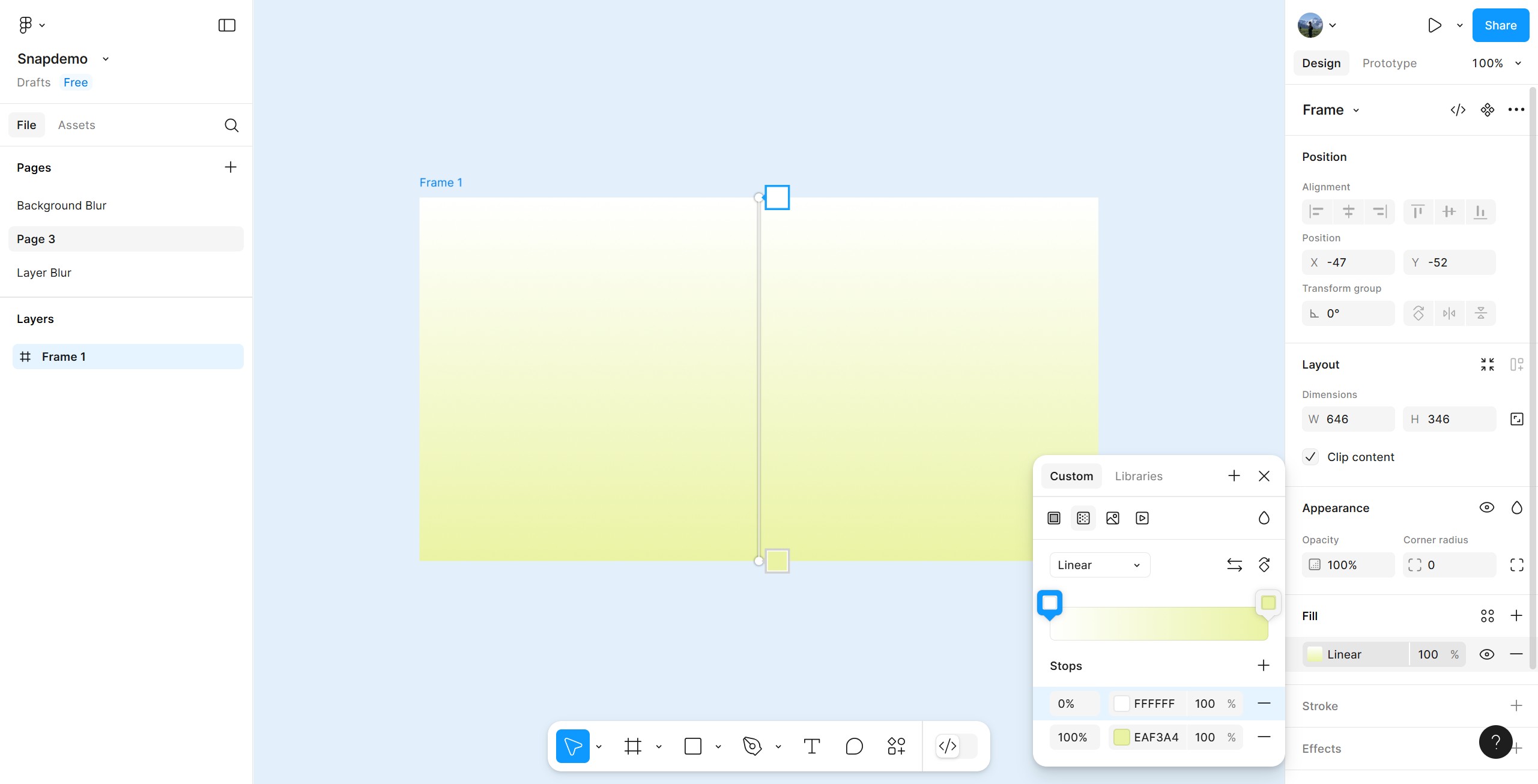Select solid fill type icon
Viewport: 1538px width, 784px height.
(1054, 518)
